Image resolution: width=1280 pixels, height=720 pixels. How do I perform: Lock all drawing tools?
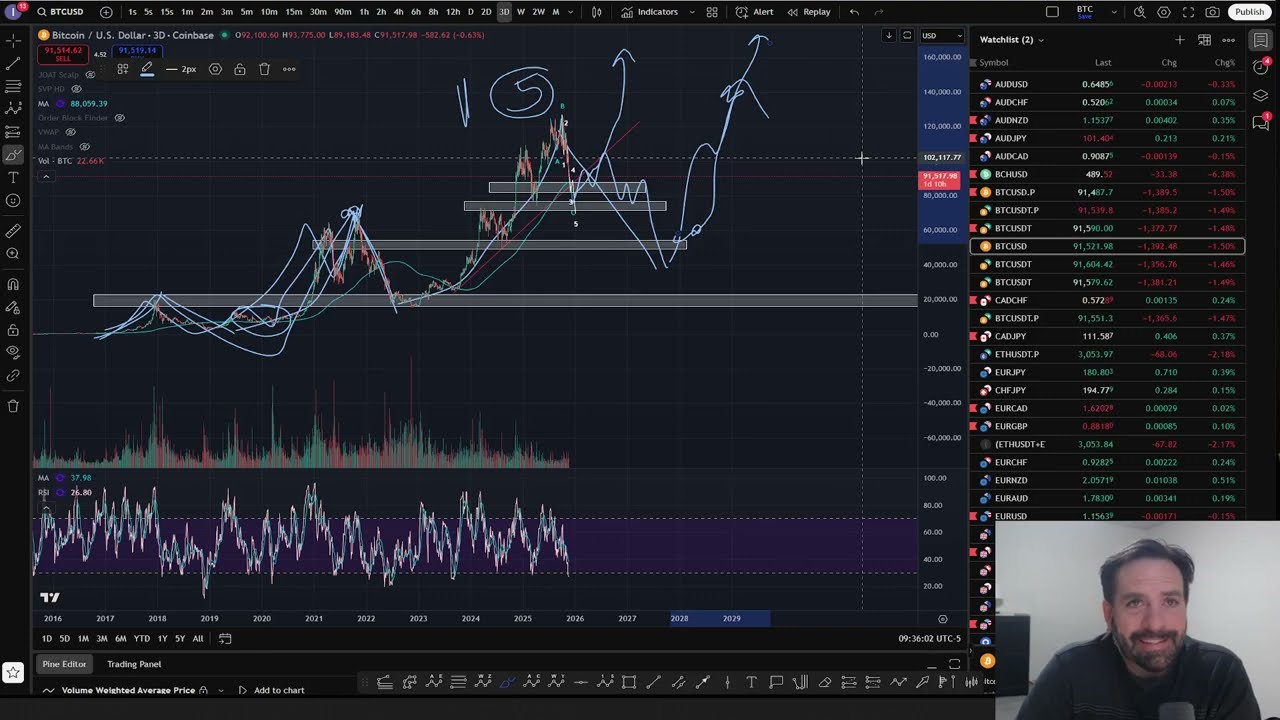pos(13,330)
